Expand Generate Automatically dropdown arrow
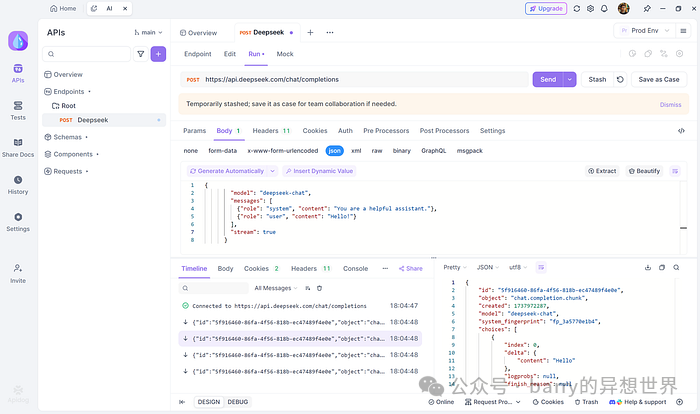The height and width of the screenshot is (414, 700). click(x=272, y=171)
